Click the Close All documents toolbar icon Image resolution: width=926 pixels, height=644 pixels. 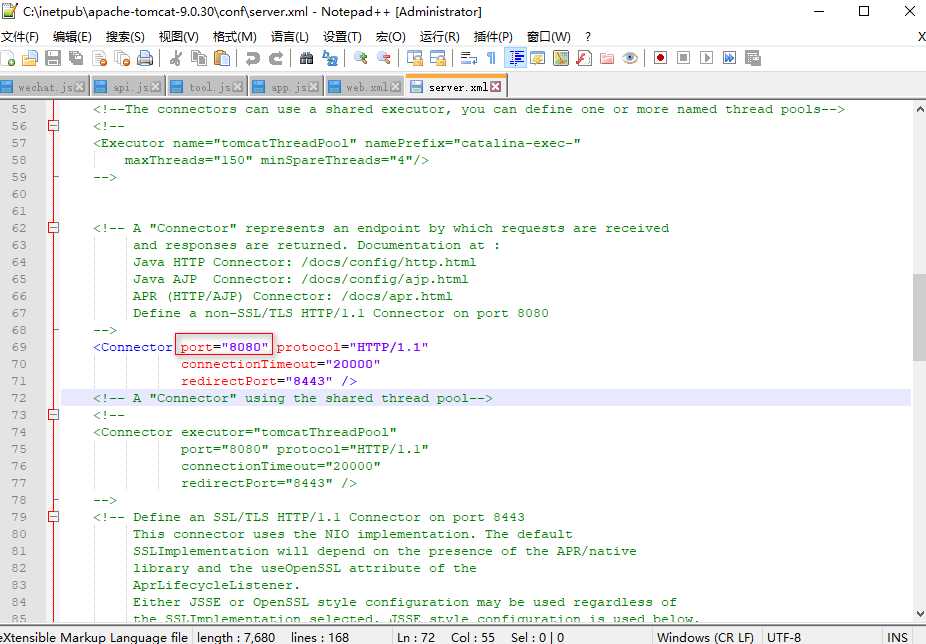click(x=122, y=58)
